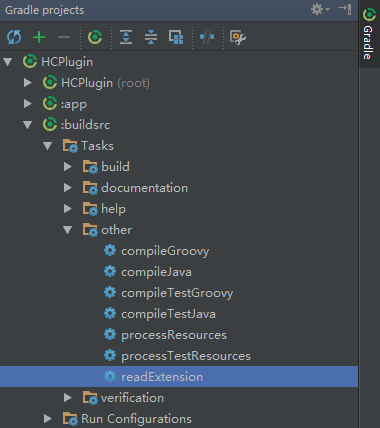Hide the Gradle projects panel
380x428 pixels.
[345, 9]
